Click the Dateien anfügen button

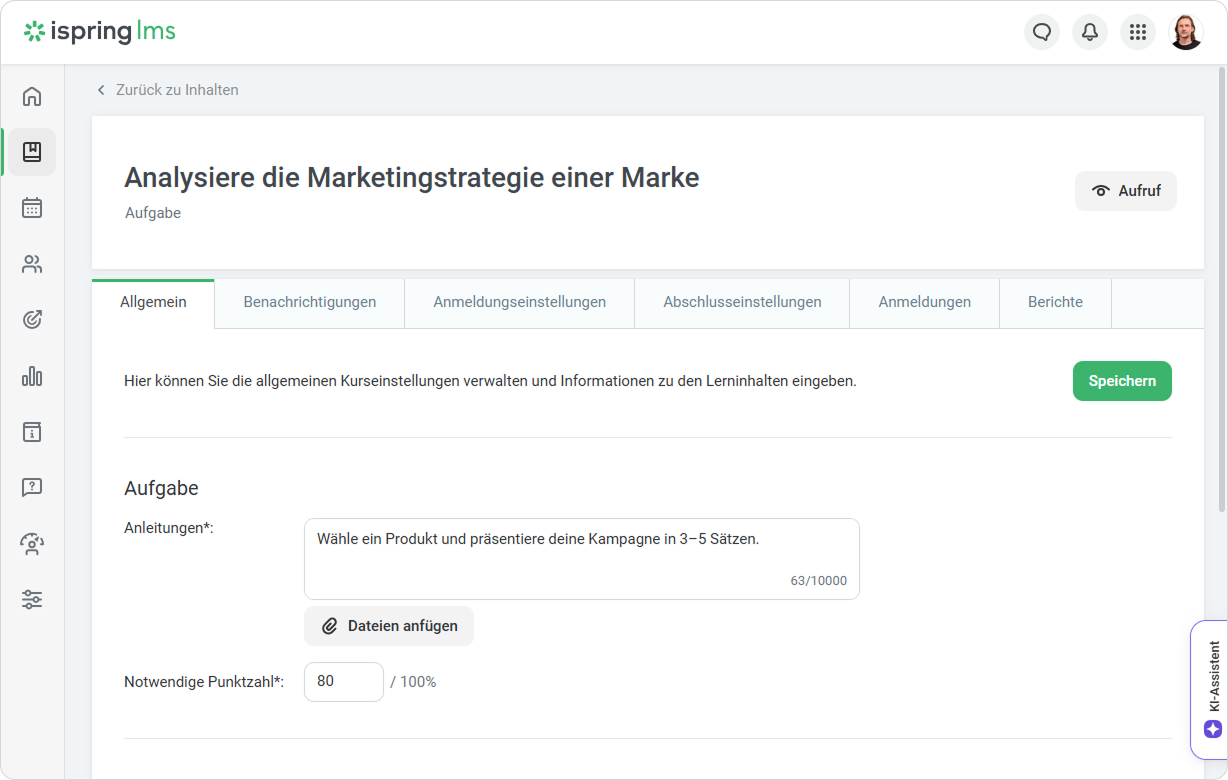pos(389,626)
